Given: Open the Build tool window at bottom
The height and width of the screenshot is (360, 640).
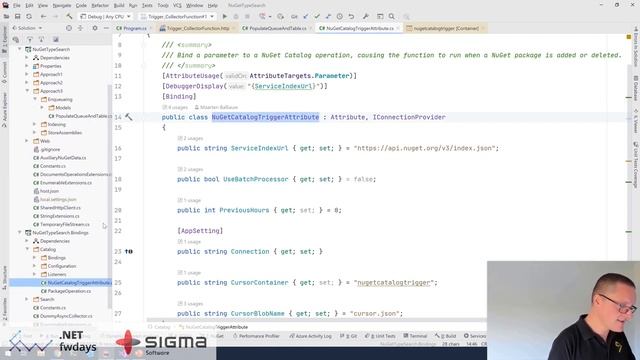Looking at the screenshot, I should coord(445,336).
